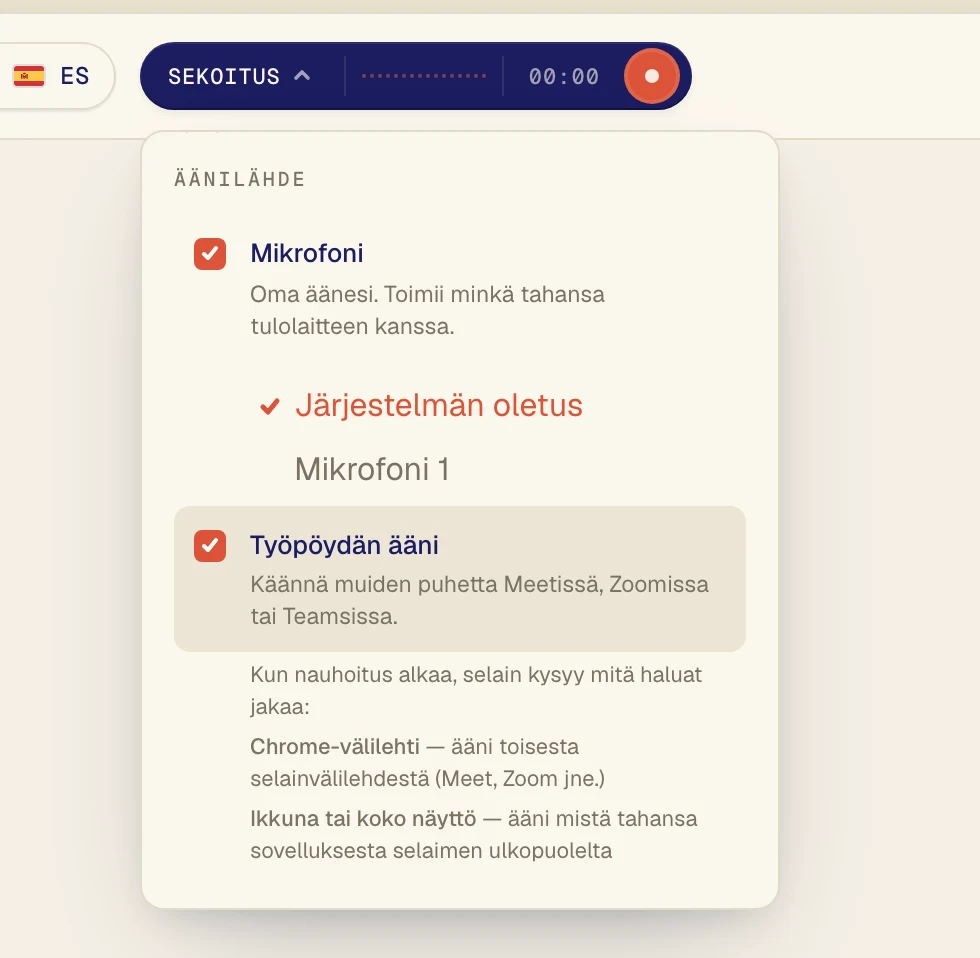Image resolution: width=980 pixels, height=958 pixels.
Task: Click the white dot inside record button
Action: click(652, 76)
